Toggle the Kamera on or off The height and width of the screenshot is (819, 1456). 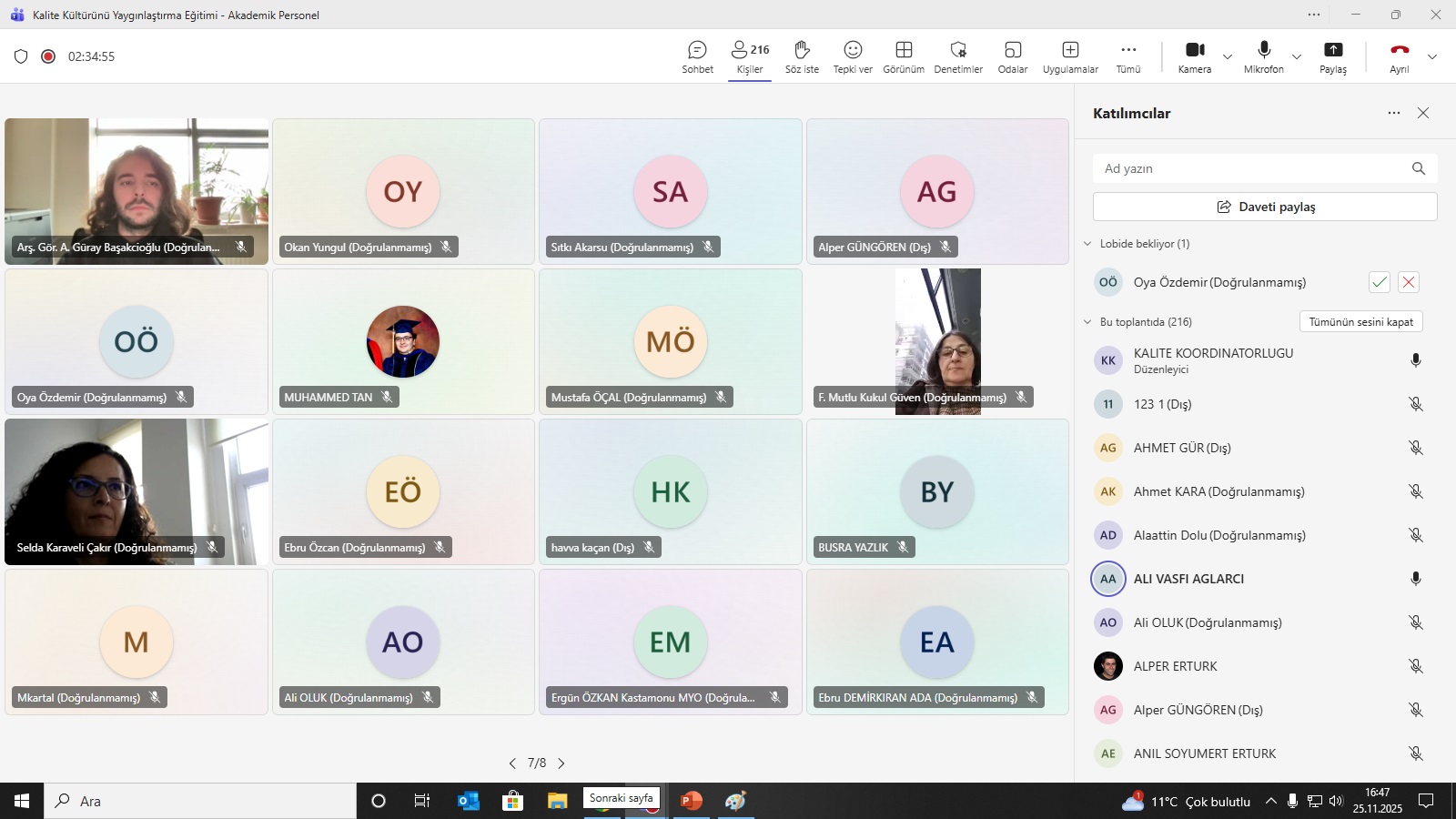click(1195, 56)
